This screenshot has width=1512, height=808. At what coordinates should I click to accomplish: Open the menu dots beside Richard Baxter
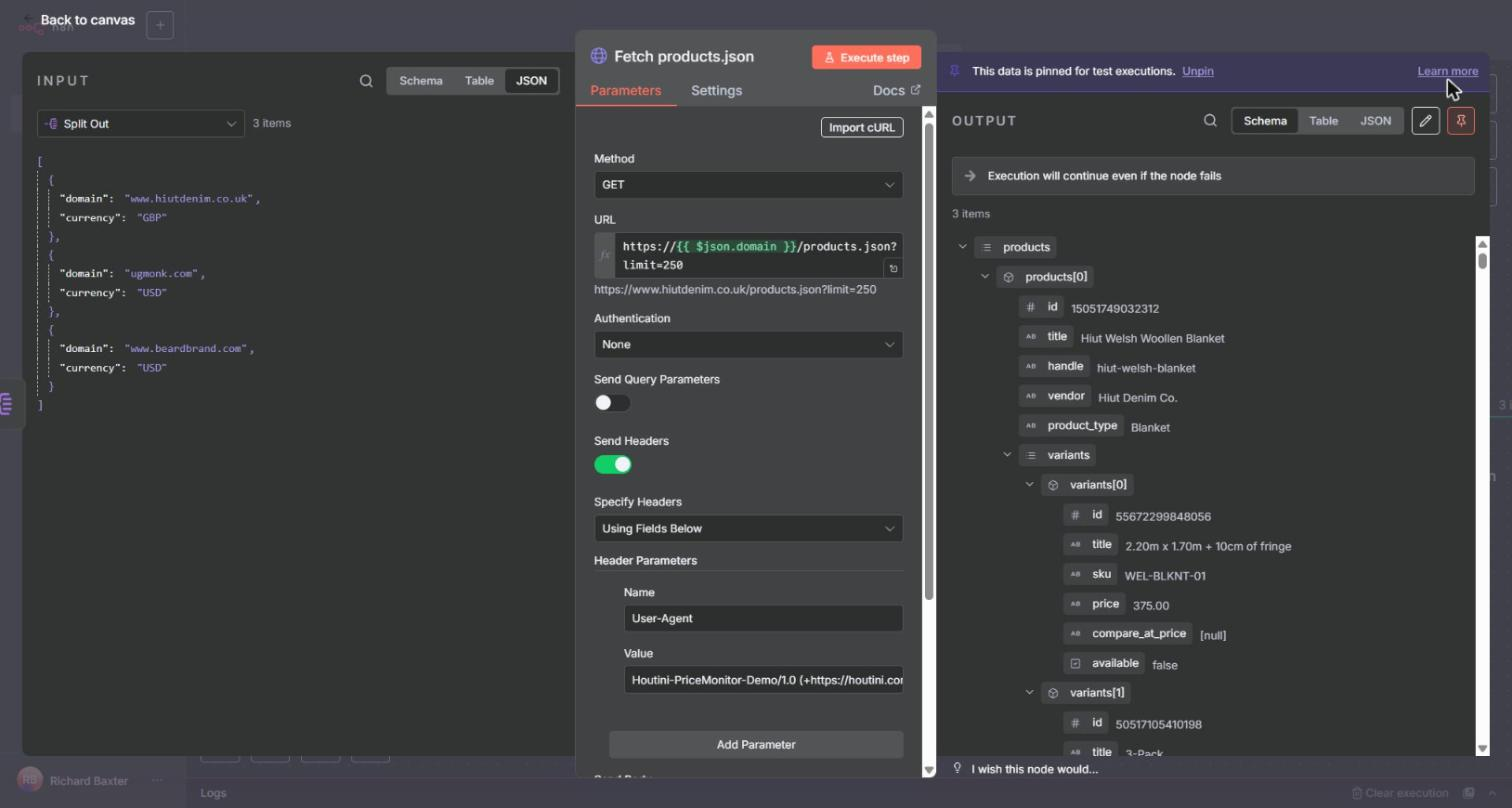(x=157, y=781)
